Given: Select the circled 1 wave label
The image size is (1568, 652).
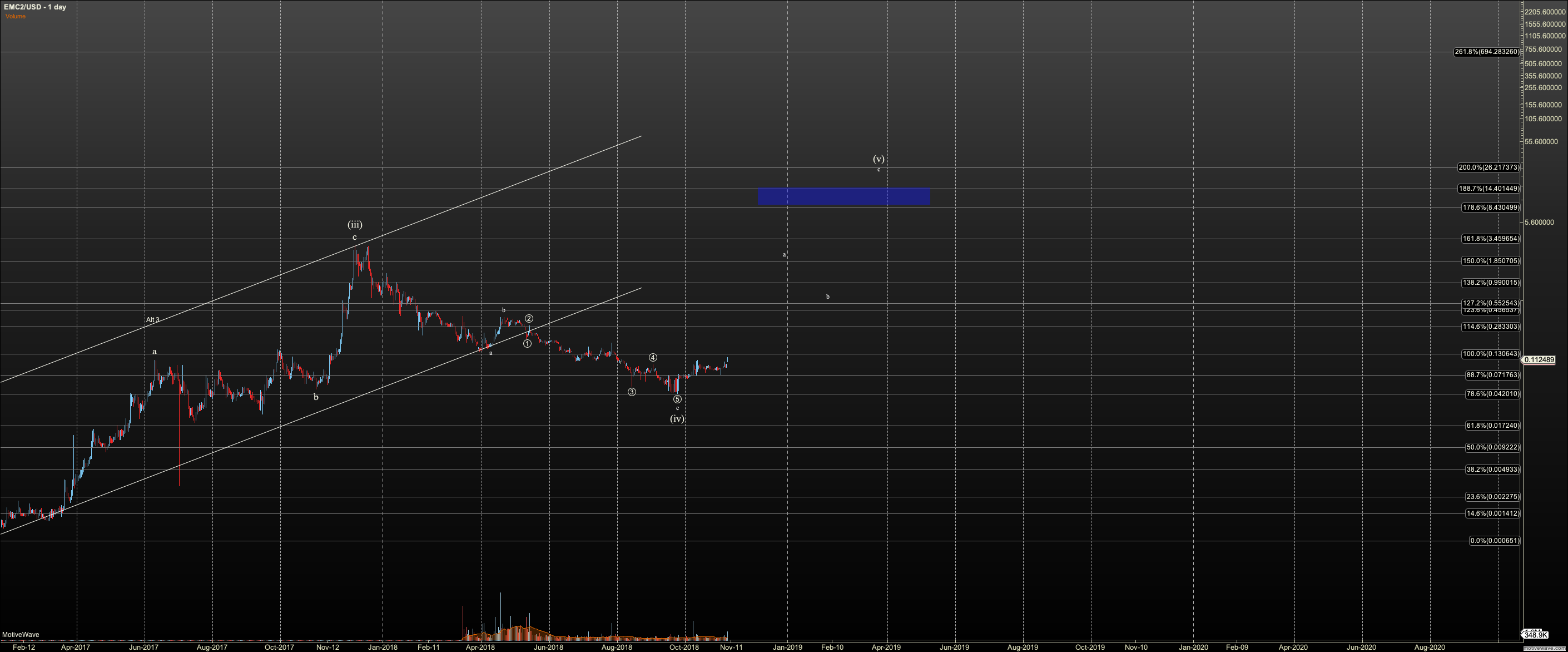Looking at the screenshot, I should tap(527, 344).
